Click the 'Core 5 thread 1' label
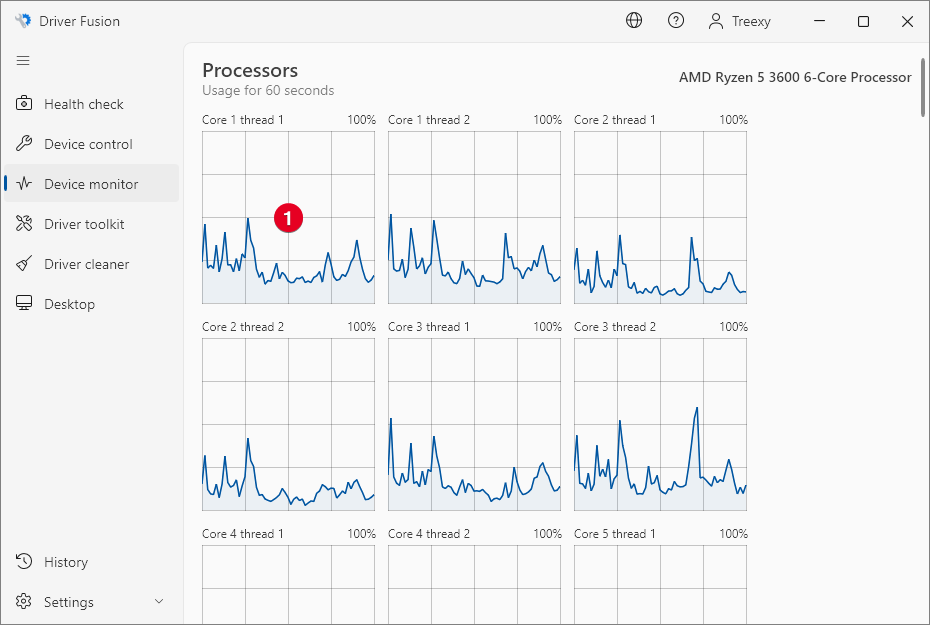Viewport: 930px width, 625px height. point(614,534)
